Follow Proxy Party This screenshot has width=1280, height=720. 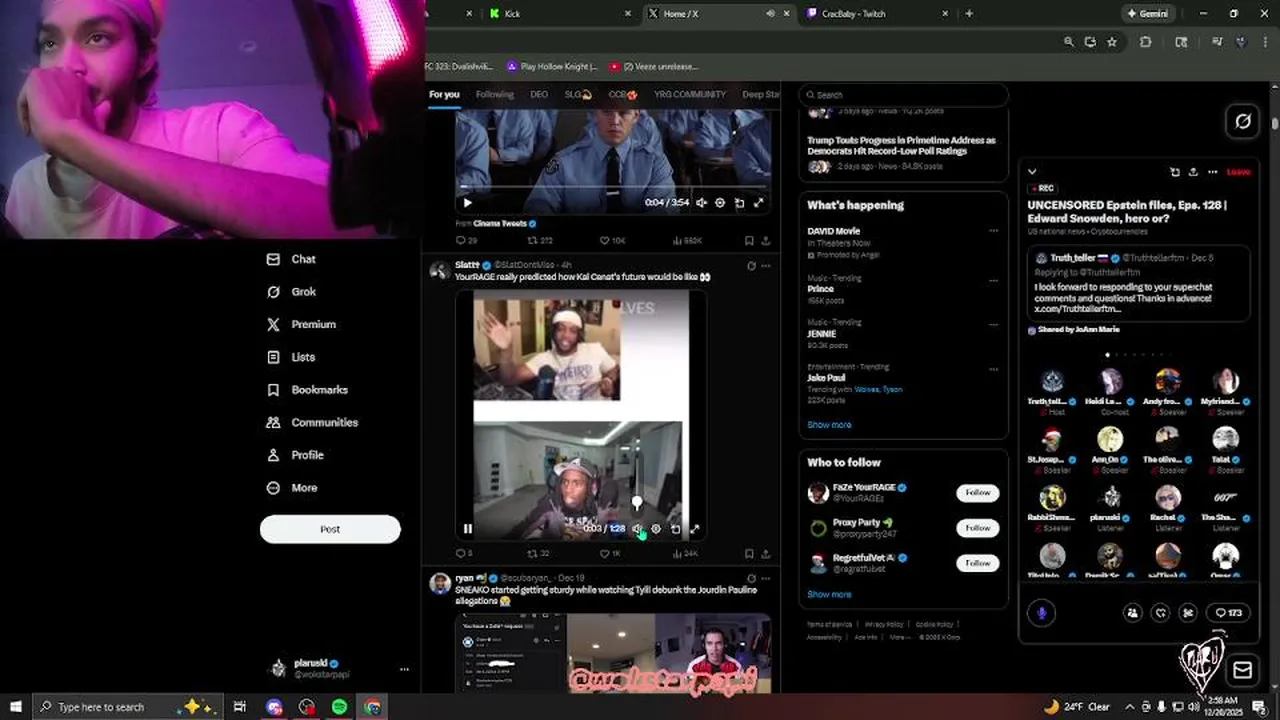coord(977,528)
